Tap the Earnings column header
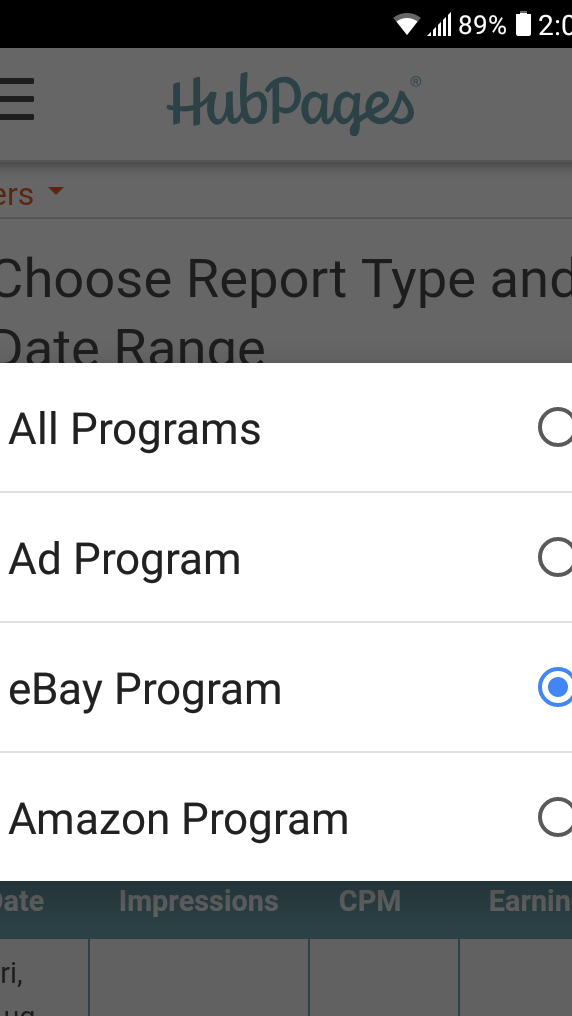 530,901
